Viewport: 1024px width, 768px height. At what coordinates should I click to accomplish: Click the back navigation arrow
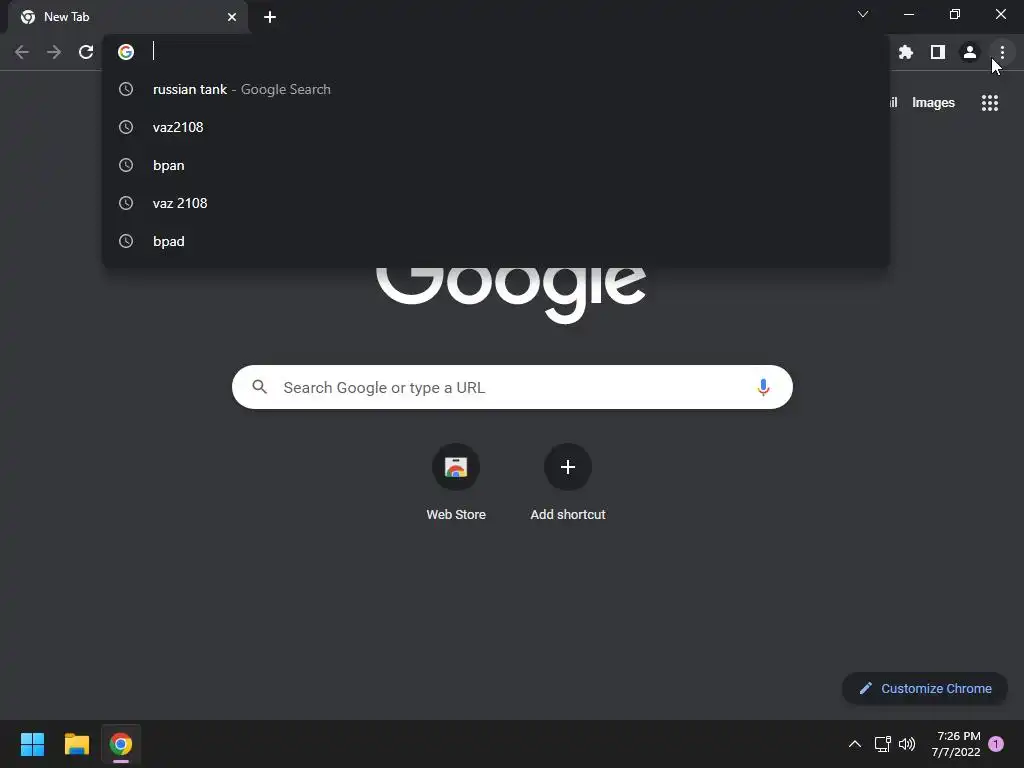[22, 52]
